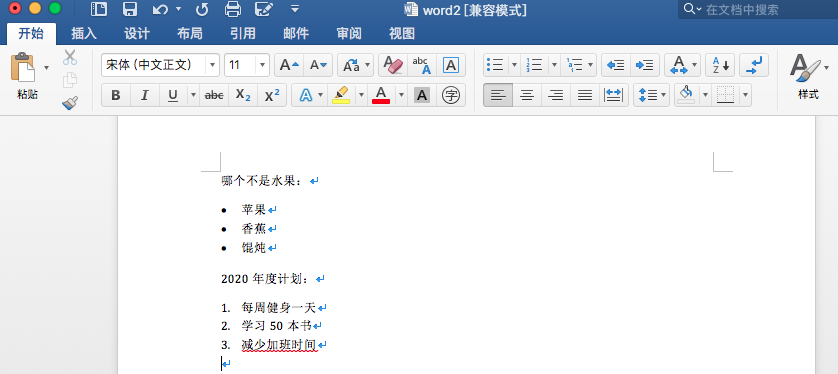
Task: Apply numbered list
Action: pyautogui.click(x=534, y=65)
